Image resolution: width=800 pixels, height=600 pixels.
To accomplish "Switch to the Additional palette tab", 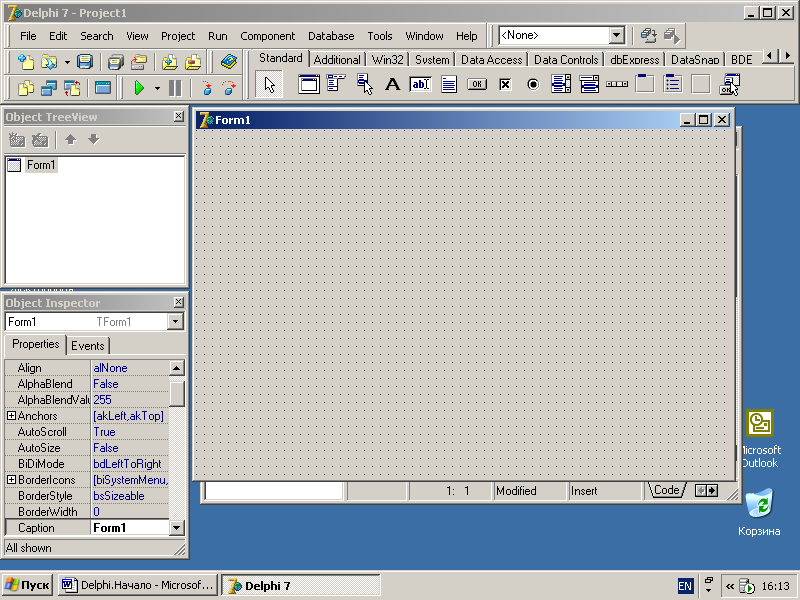I will [337, 60].
